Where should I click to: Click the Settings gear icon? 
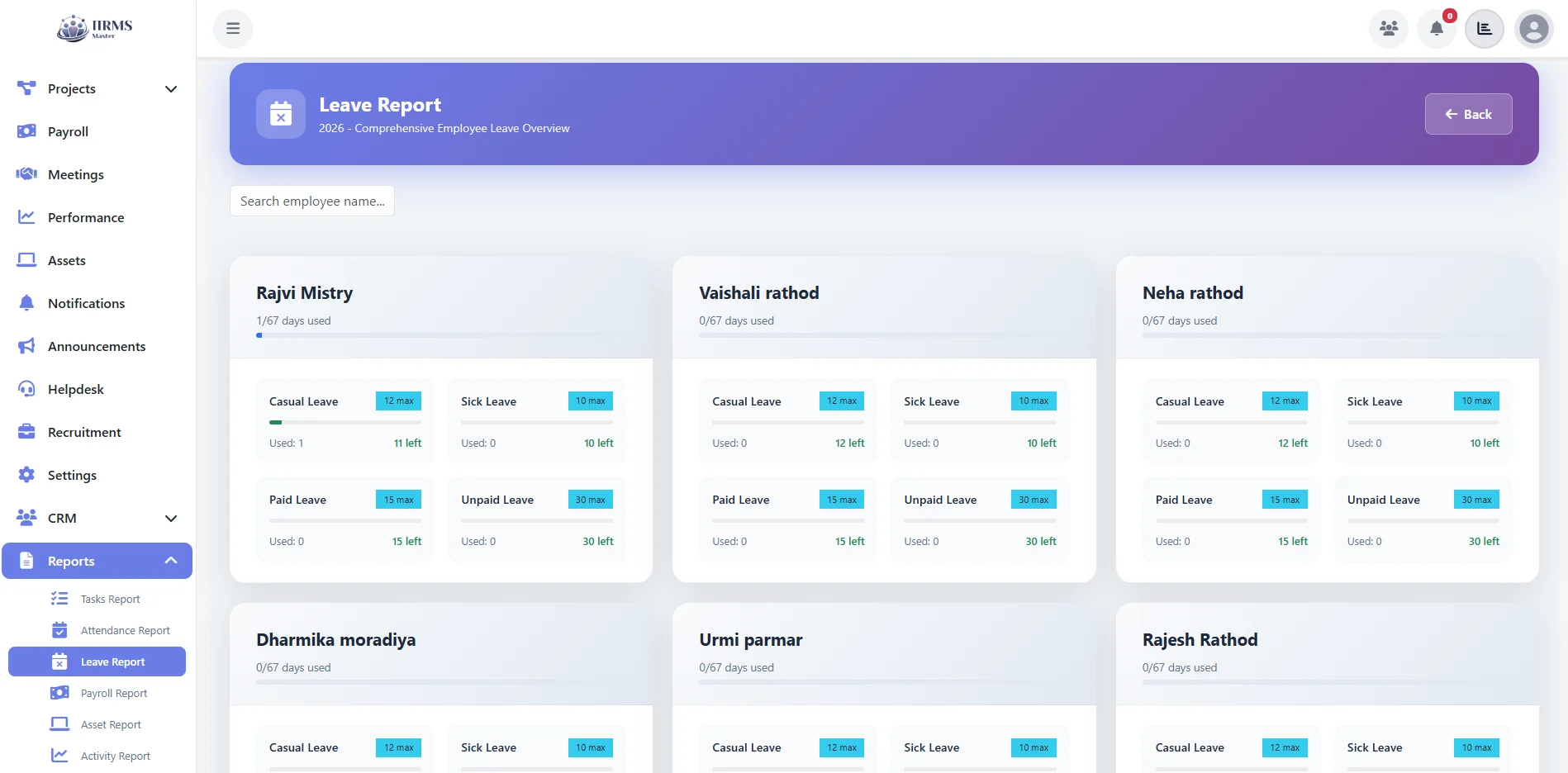coord(26,474)
